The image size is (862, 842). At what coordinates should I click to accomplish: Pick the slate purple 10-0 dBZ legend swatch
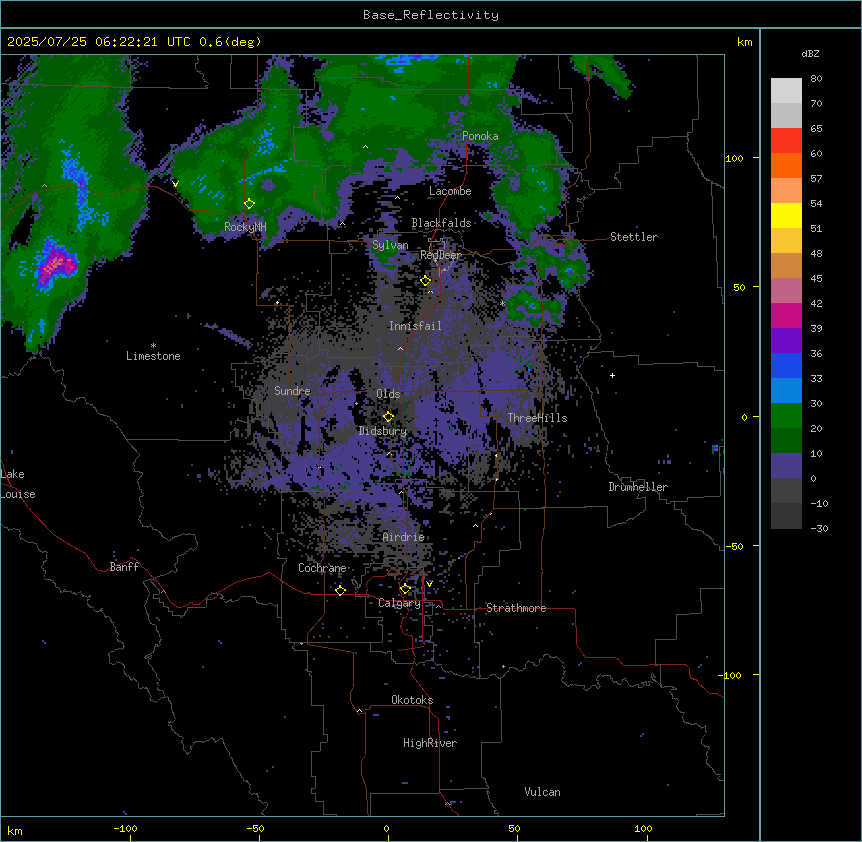pos(786,466)
